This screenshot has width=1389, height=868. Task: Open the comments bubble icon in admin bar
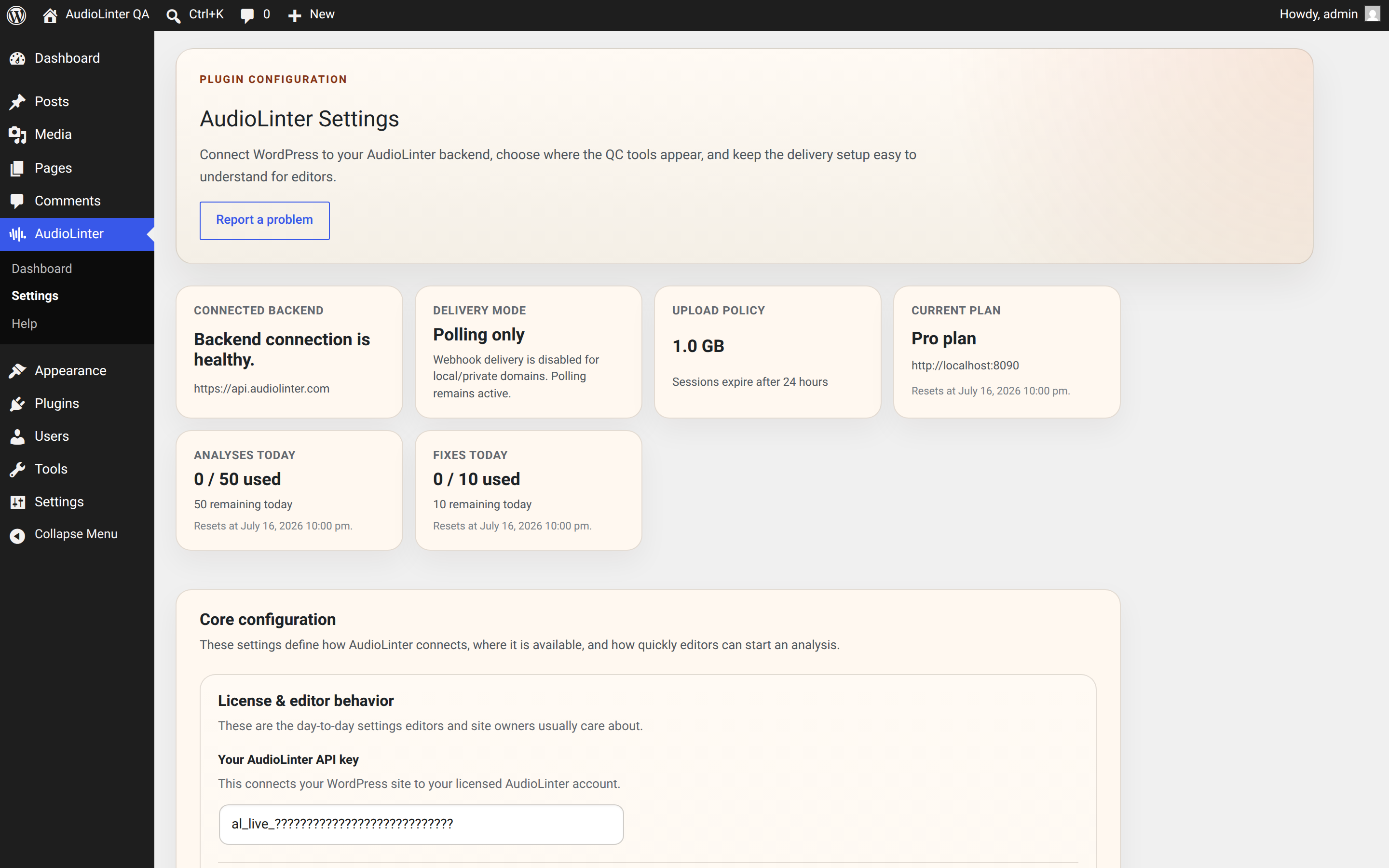point(247,16)
